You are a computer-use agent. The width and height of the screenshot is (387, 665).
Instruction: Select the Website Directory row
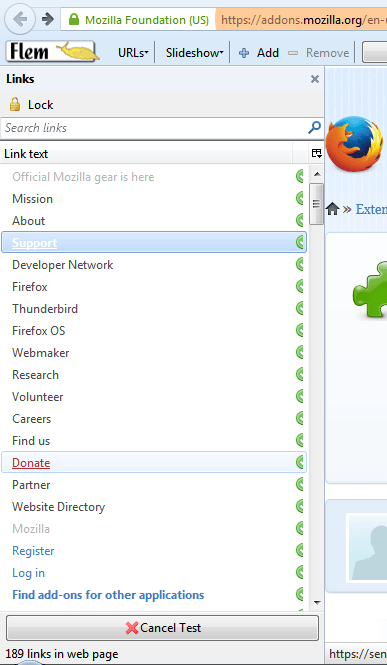(154, 507)
